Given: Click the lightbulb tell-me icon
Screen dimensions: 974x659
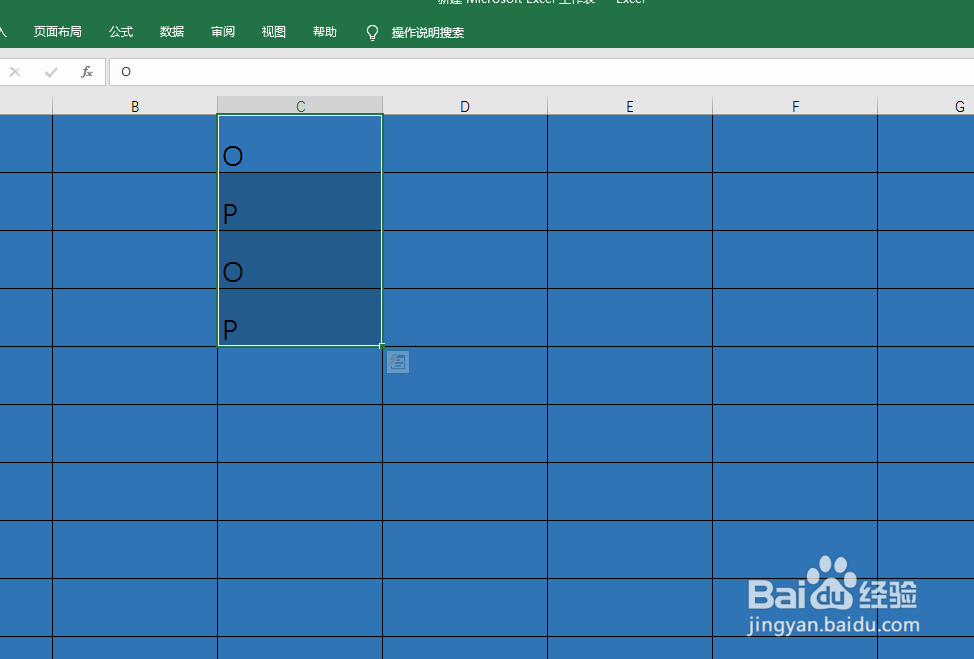Looking at the screenshot, I should [372, 32].
